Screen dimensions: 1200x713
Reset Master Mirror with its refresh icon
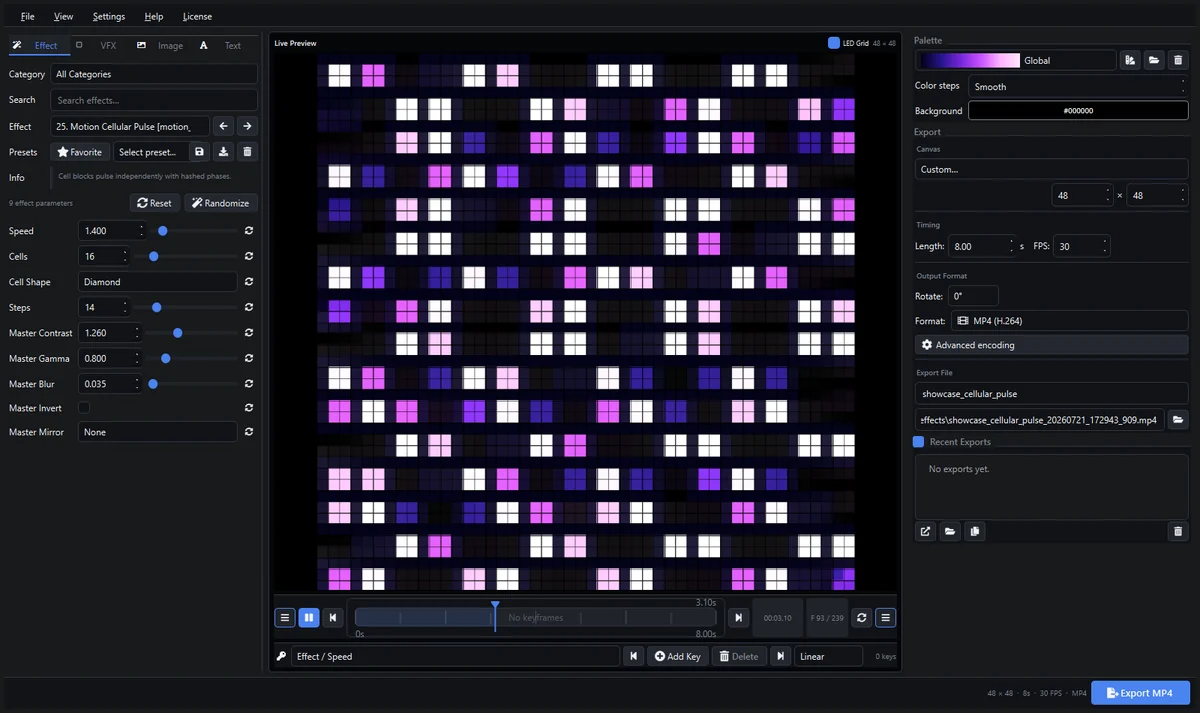248,432
